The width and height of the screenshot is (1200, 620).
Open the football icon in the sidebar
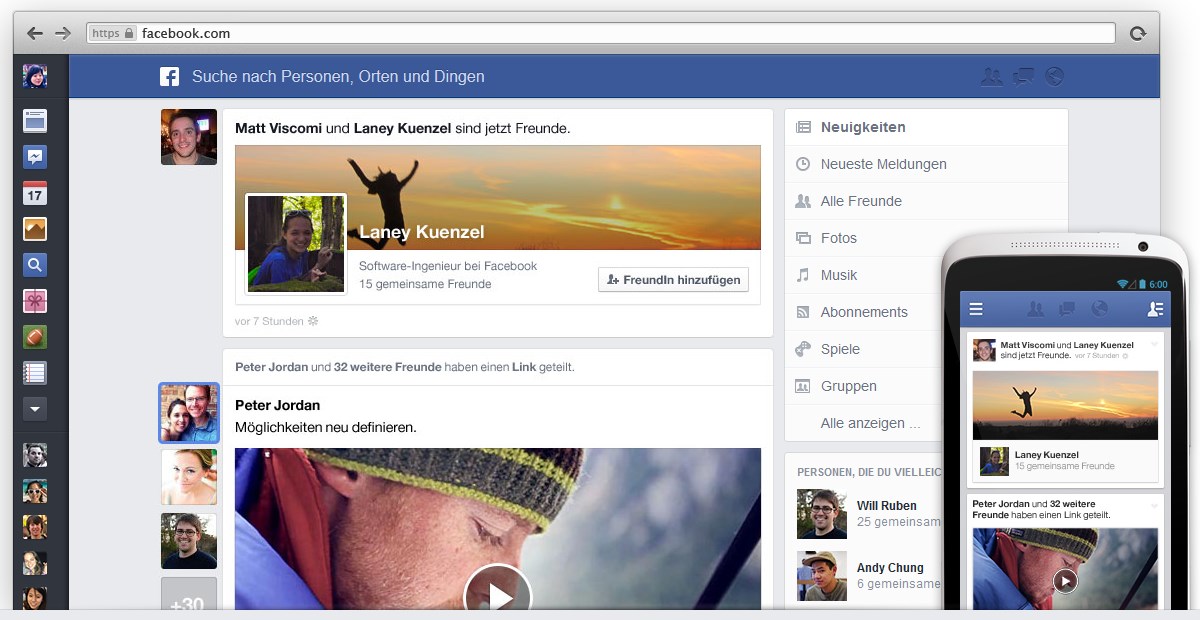click(x=35, y=337)
